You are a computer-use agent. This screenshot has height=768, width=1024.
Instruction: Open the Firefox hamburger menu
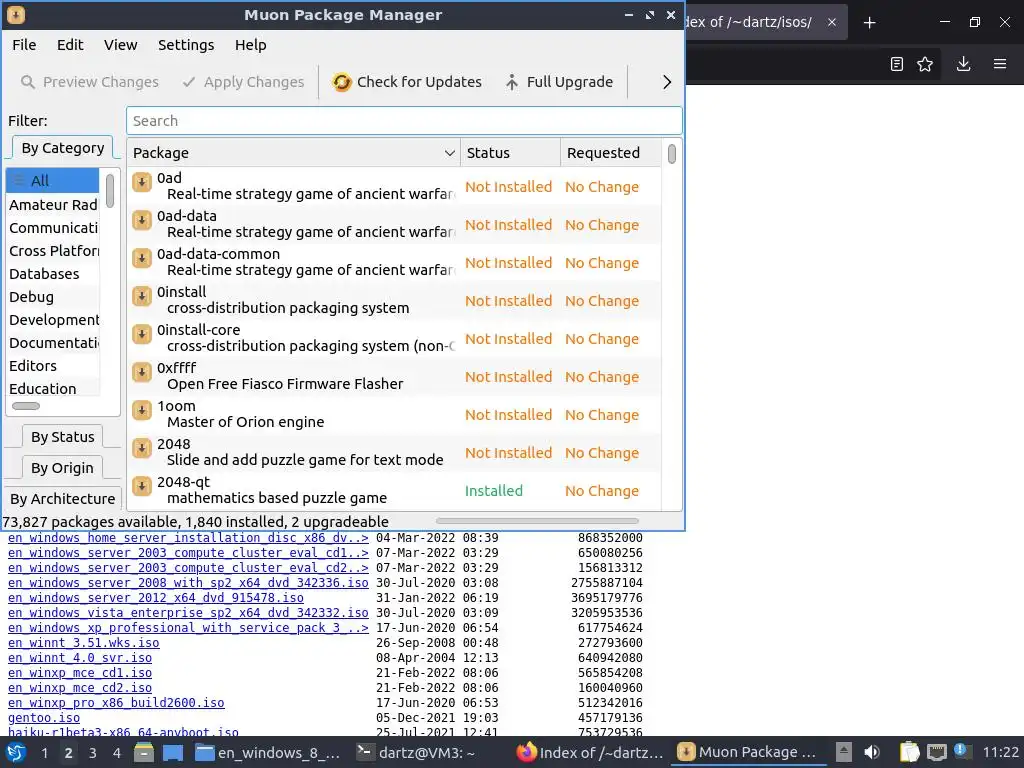[x=1000, y=64]
